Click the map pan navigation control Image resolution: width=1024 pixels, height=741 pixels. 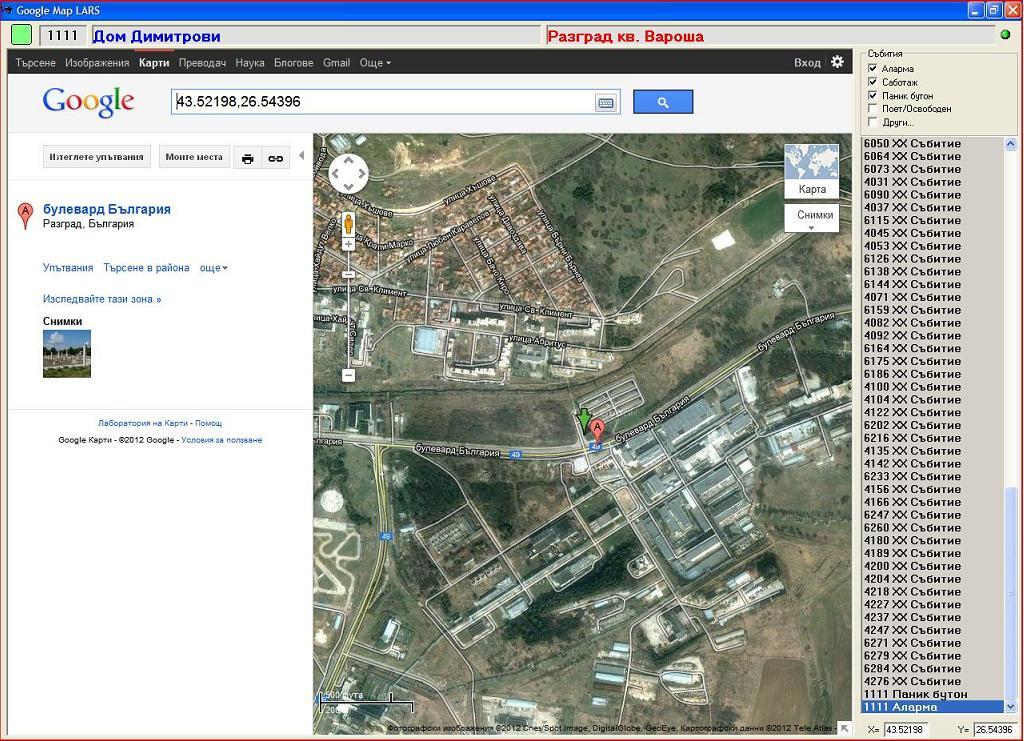pyautogui.click(x=348, y=174)
